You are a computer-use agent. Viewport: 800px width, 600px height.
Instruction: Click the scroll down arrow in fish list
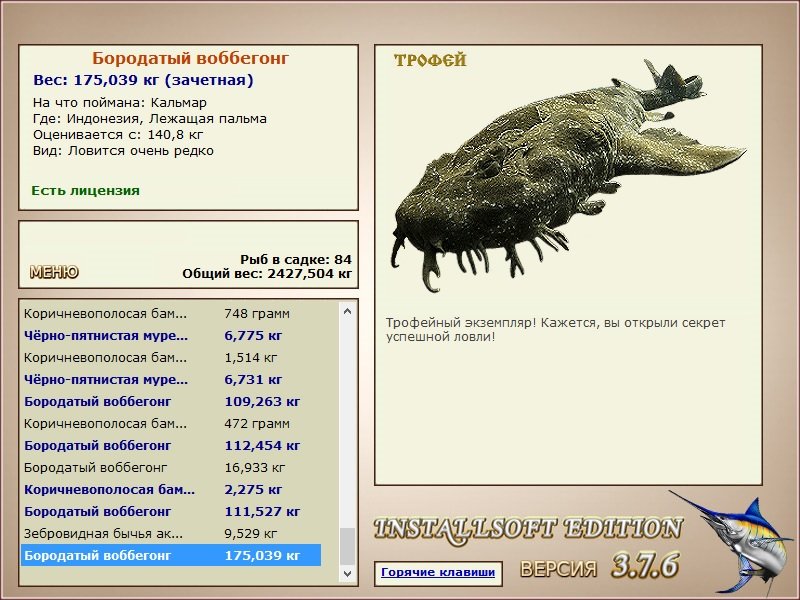[x=347, y=573]
